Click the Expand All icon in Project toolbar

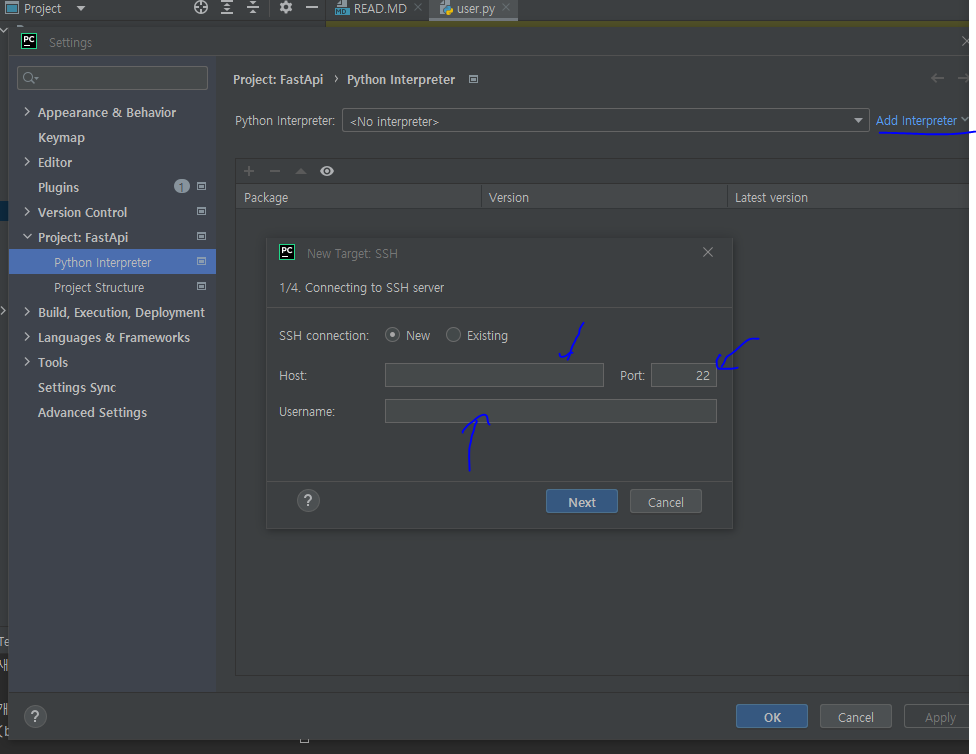coord(227,7)
